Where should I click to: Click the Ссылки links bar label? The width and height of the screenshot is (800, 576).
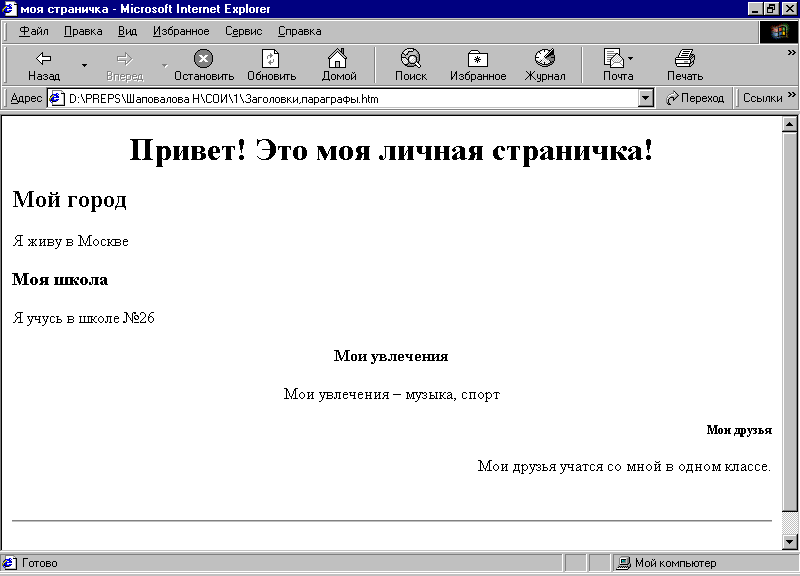pos(762,98)
